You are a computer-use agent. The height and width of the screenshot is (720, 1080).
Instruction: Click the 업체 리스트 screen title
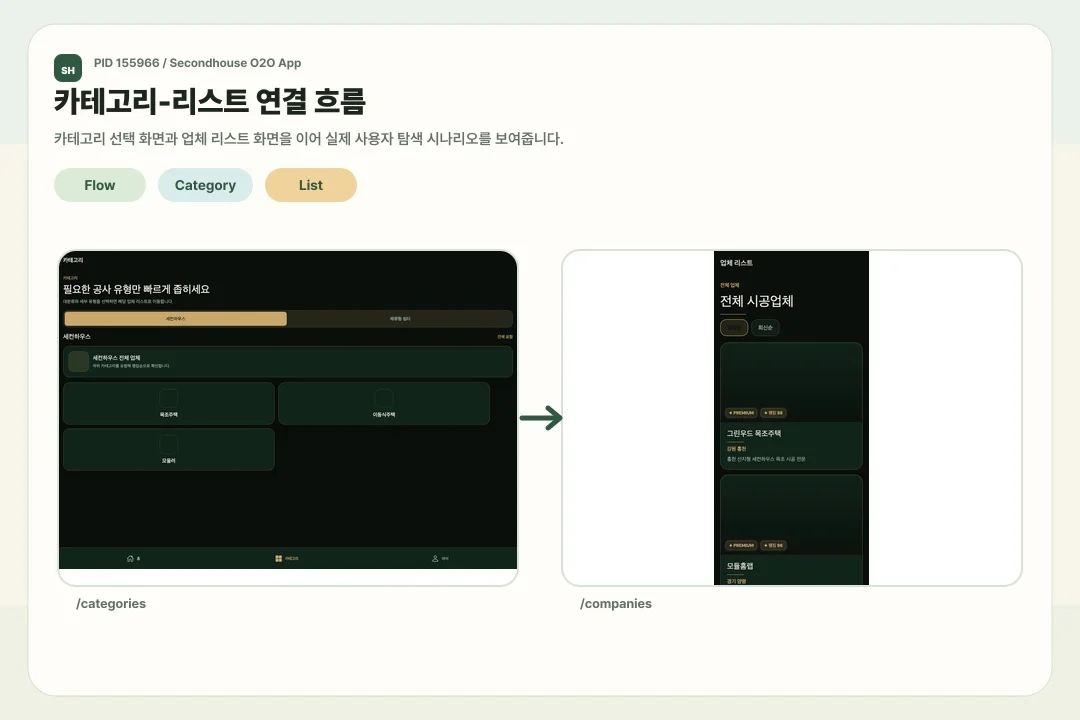[x=736, y=263]
